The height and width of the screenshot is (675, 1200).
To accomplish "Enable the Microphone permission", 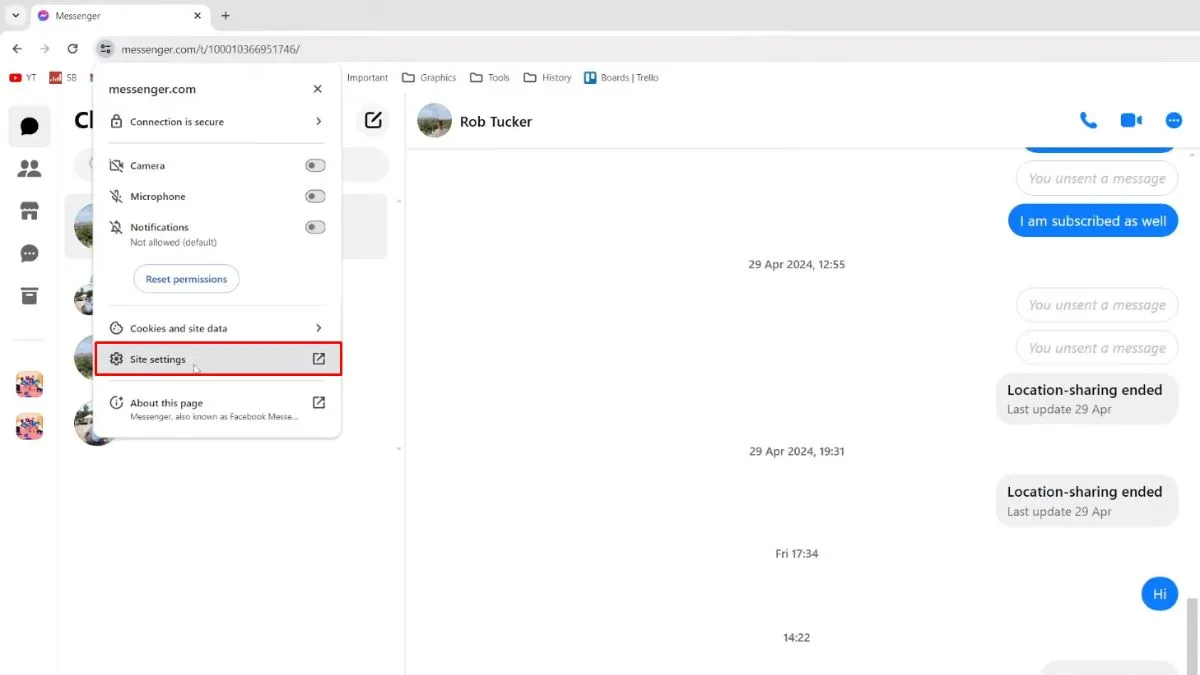I will click(x=315, y=196).
